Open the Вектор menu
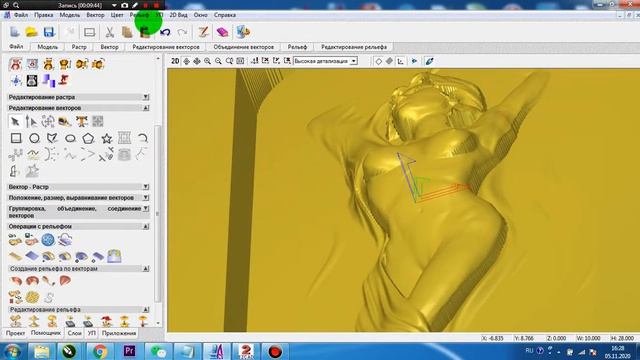 (x=95, y=15)
